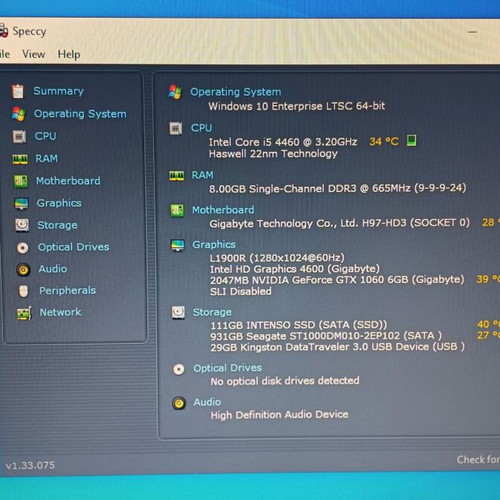
Task: Click Gigabyte Technology H97-HD3 motherboard text
Action: pyautogui.click(x=340, y=223)
